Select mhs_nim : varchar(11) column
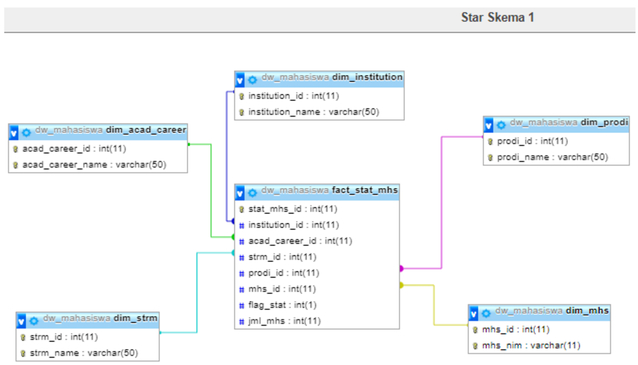Viewport: 638px width, 365px height. [531, 345]
